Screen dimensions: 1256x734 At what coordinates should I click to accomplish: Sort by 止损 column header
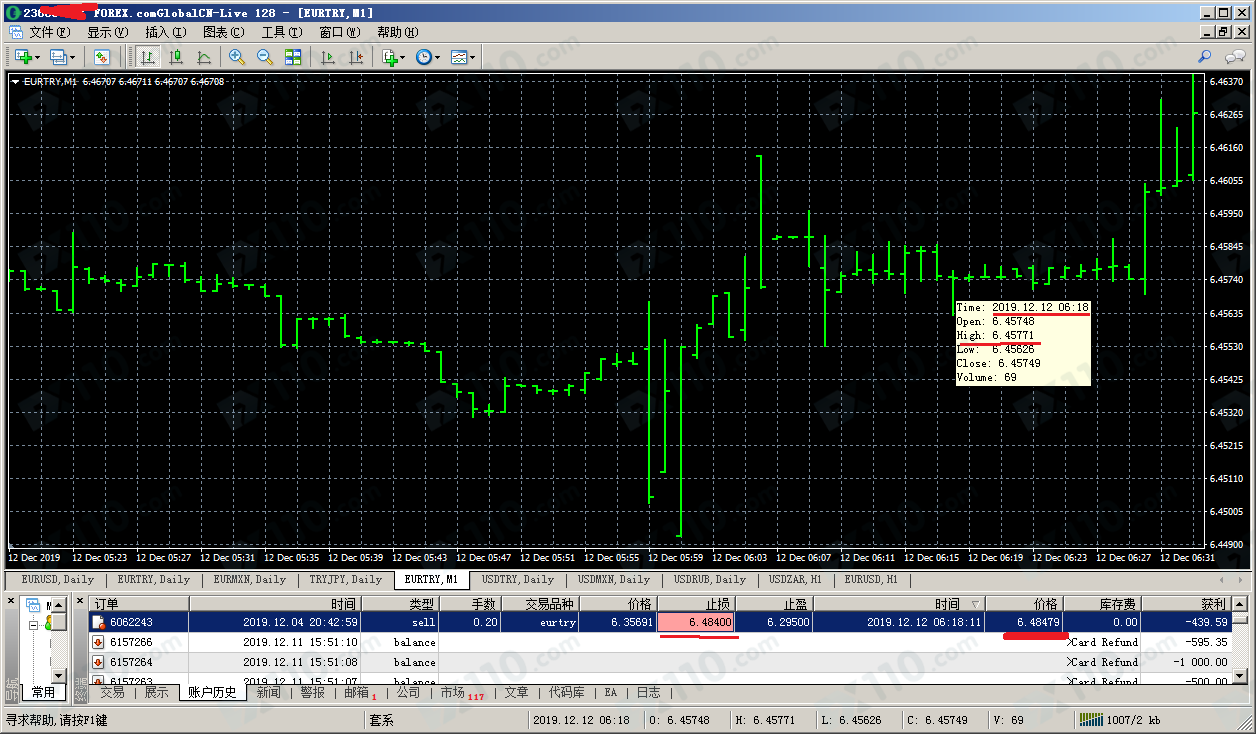(x=697, y=604)
